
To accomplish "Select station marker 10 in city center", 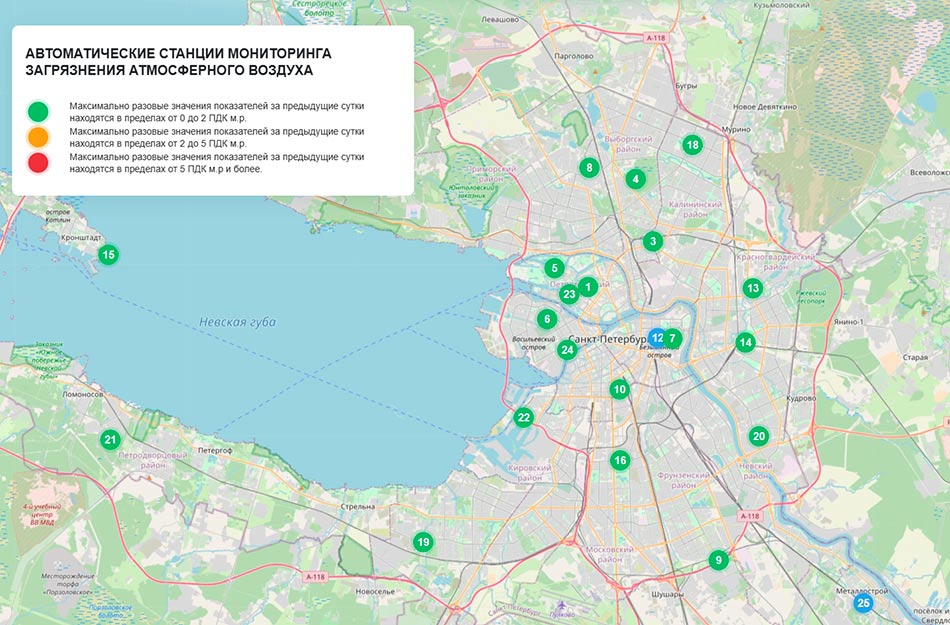I will click(x=620, y=389).
